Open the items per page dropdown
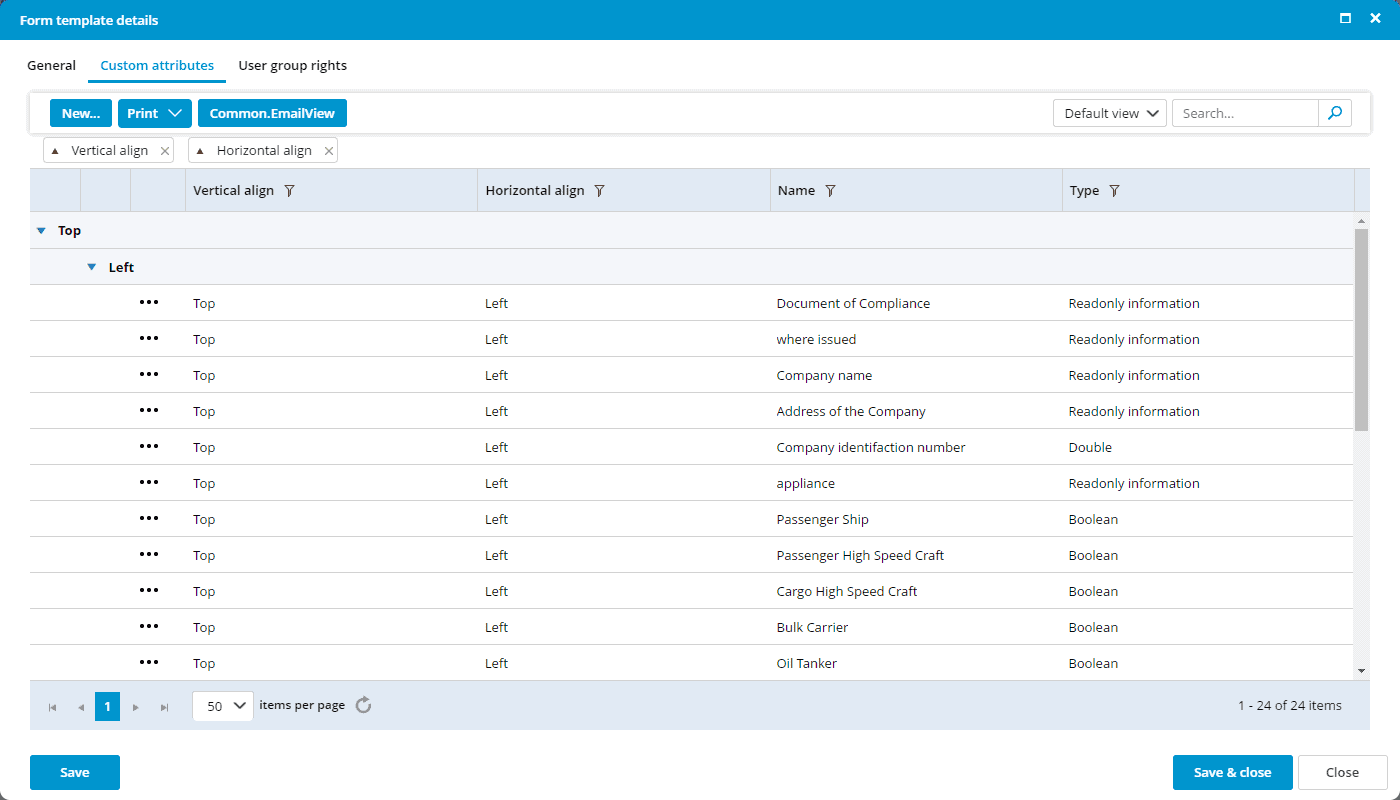Viewport: 1400px width, 800px height. [223, 705]
